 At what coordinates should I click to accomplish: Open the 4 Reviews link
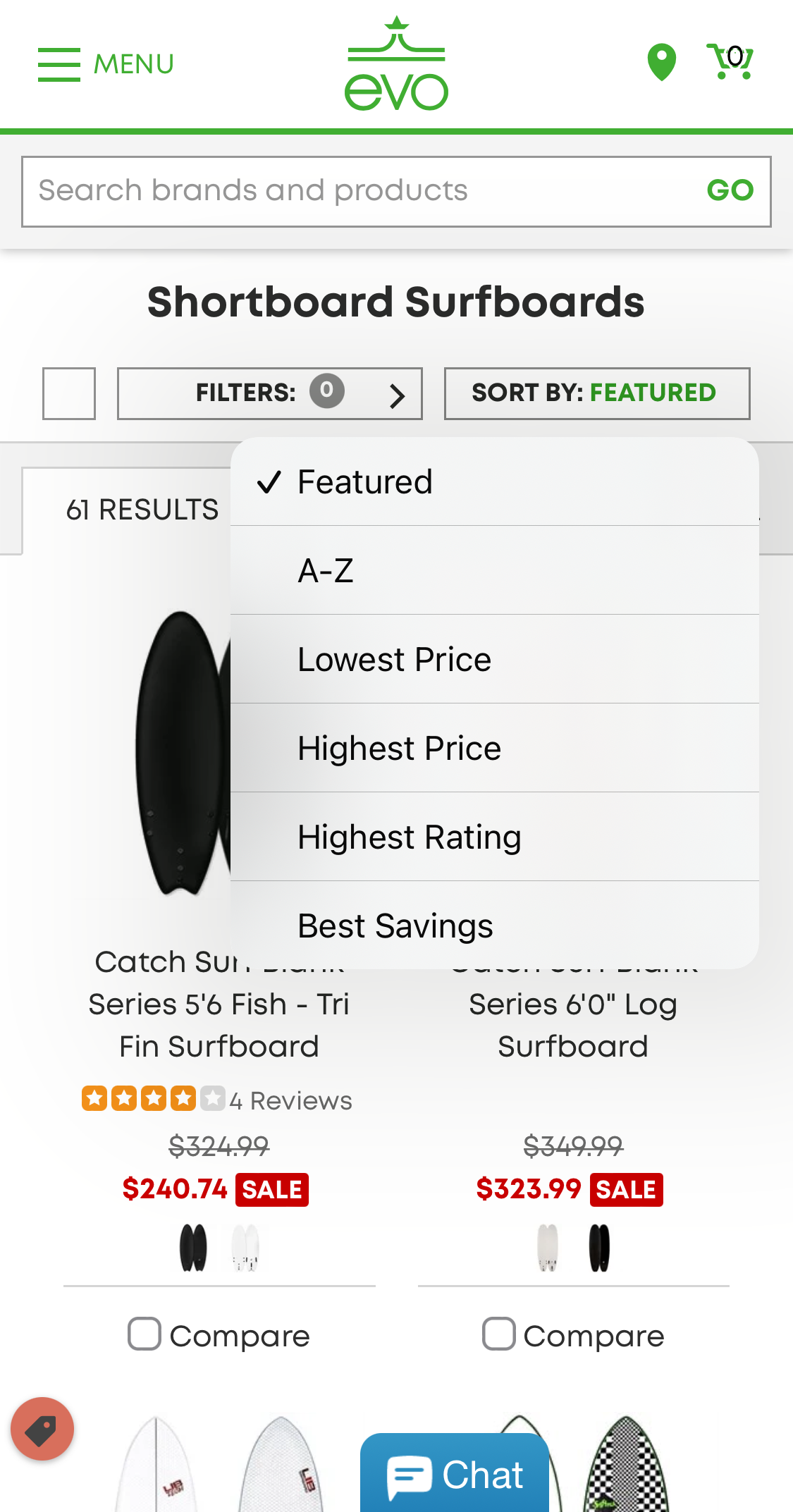[x=290, y=1100]
